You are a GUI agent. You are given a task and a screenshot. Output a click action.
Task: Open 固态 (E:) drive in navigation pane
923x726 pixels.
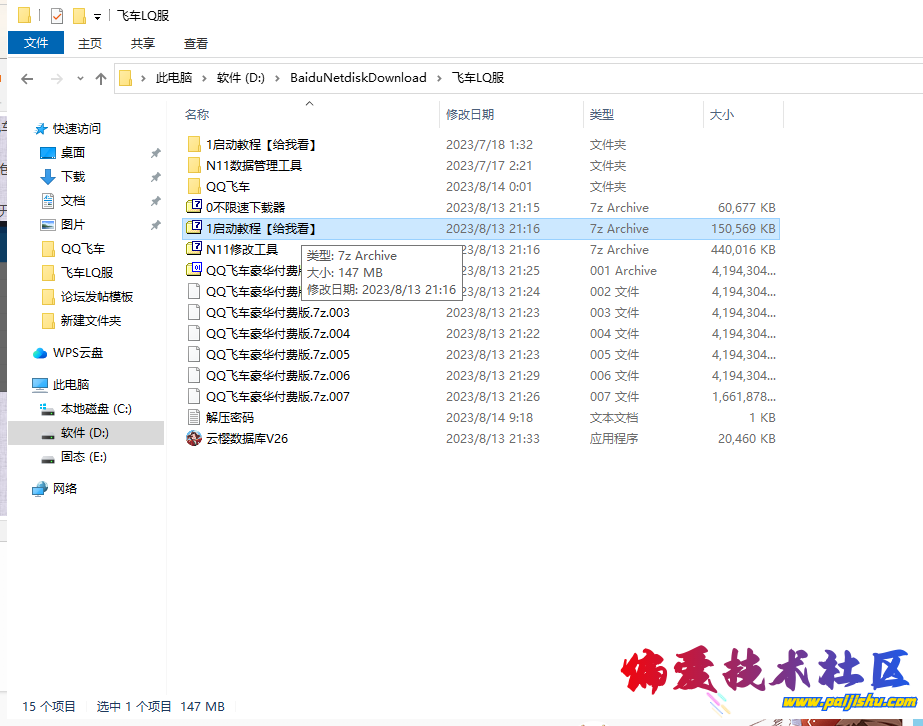coord(84,457)
